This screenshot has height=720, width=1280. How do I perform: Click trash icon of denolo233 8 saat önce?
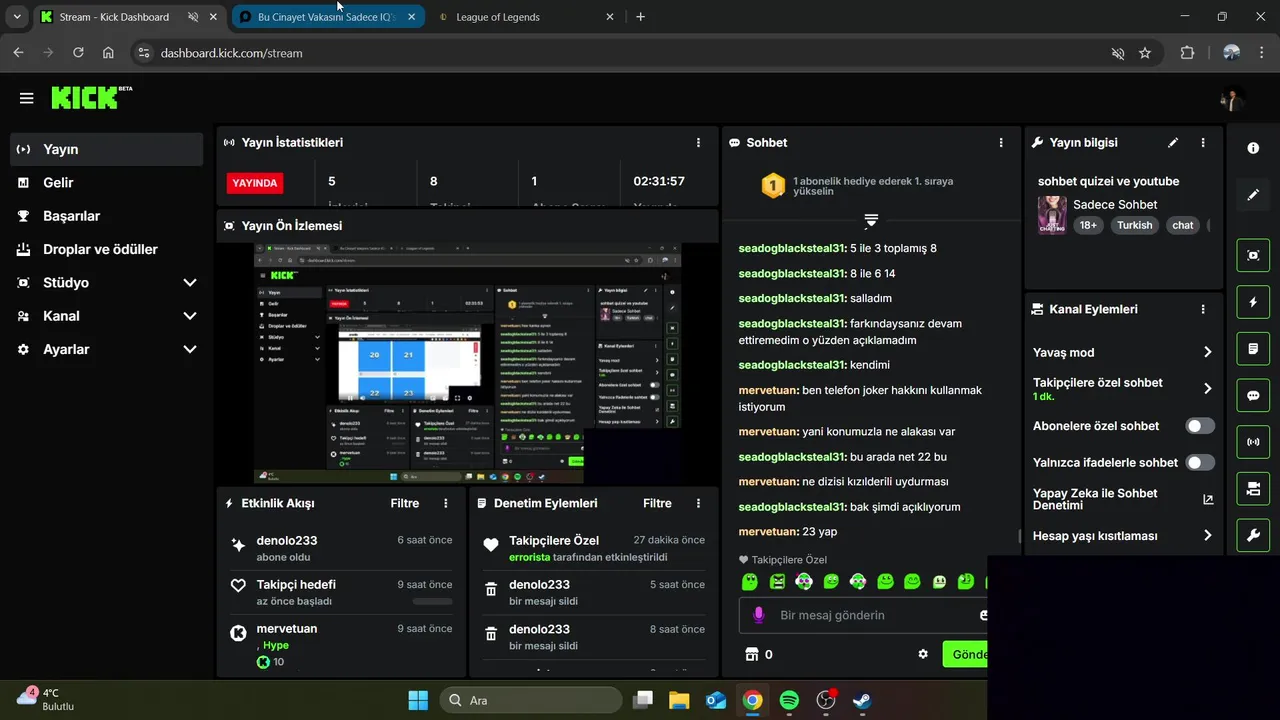coord(491,635)
